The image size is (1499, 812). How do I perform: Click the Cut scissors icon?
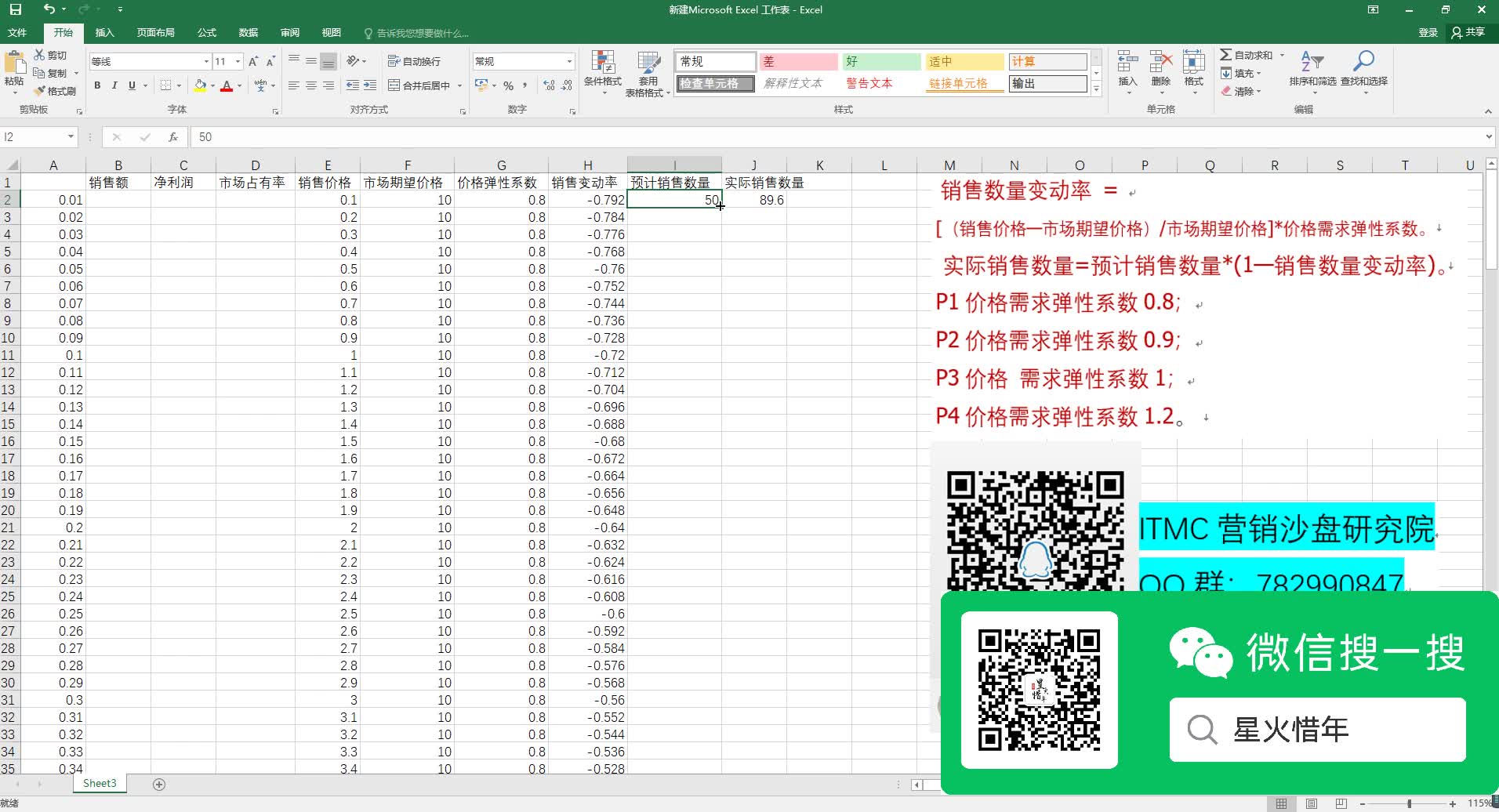coord(39,55)
